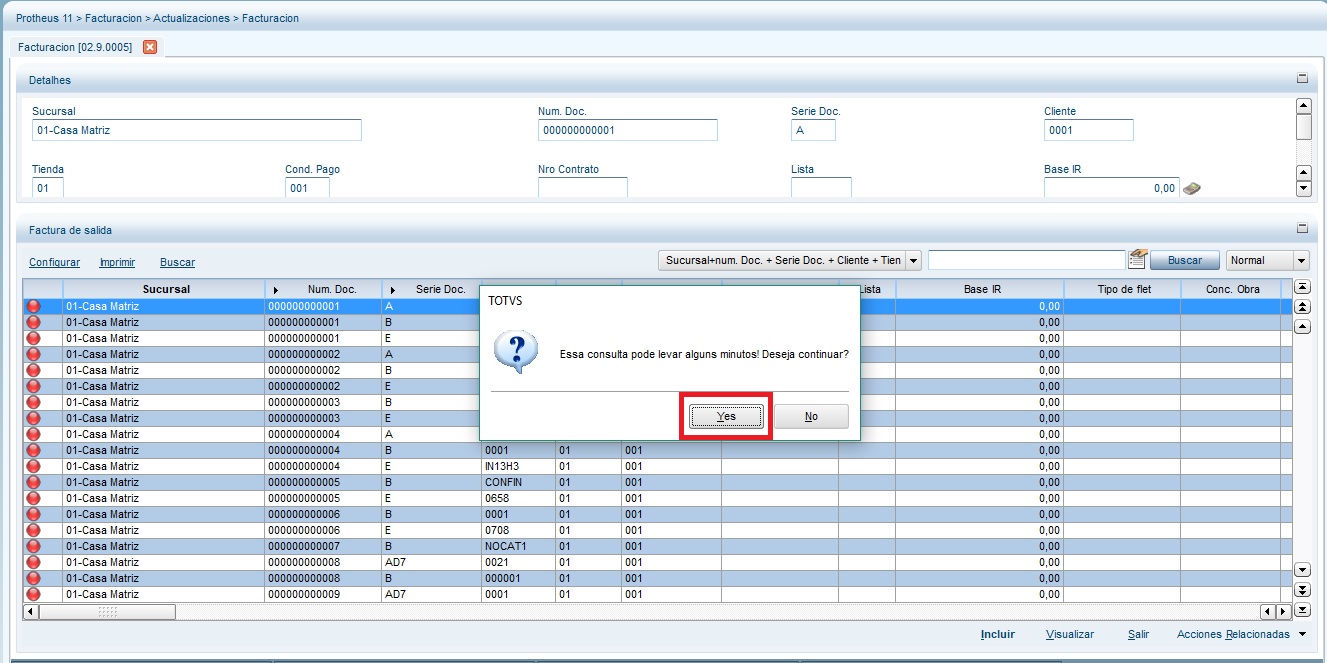Expand Acciones Relacionadas menu

1242,634
